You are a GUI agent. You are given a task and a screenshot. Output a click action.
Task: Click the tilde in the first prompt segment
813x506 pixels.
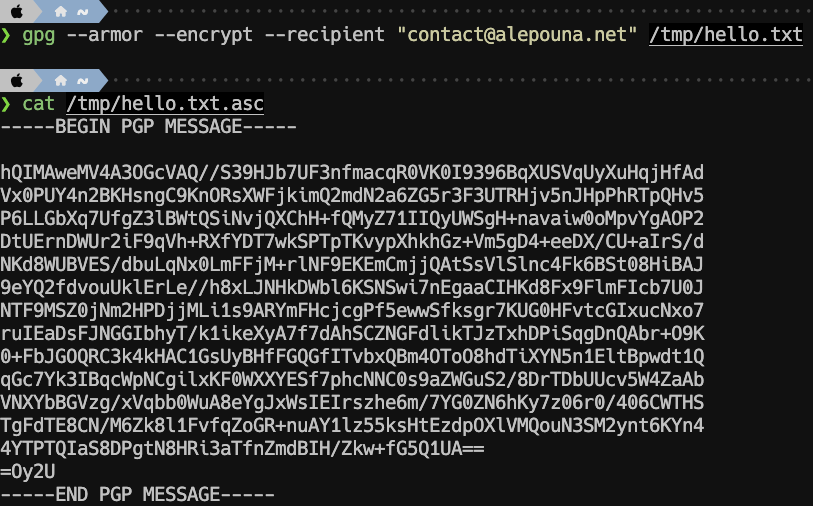click(x=81, y=9)
